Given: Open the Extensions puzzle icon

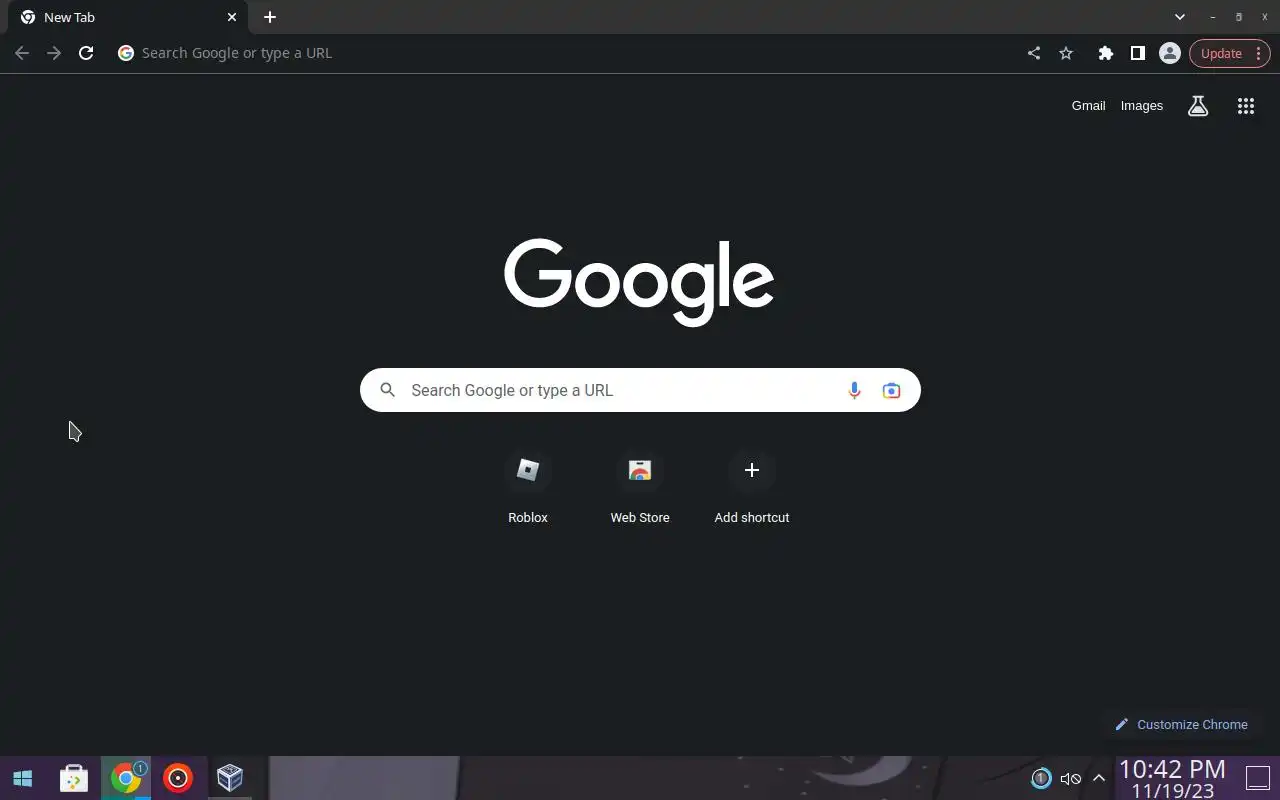Looking at the screenshot, I should pos(1105,53).
